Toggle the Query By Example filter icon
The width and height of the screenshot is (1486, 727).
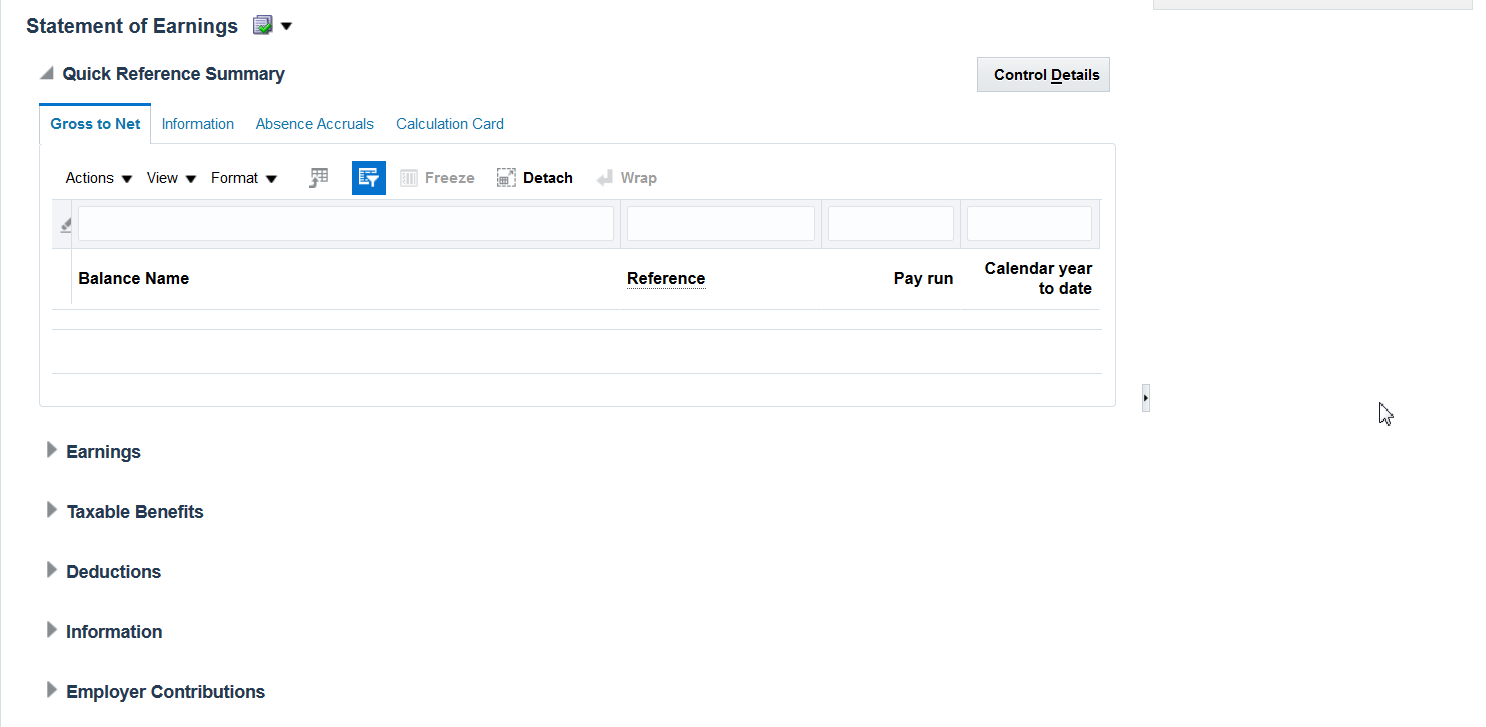(369, 178)
